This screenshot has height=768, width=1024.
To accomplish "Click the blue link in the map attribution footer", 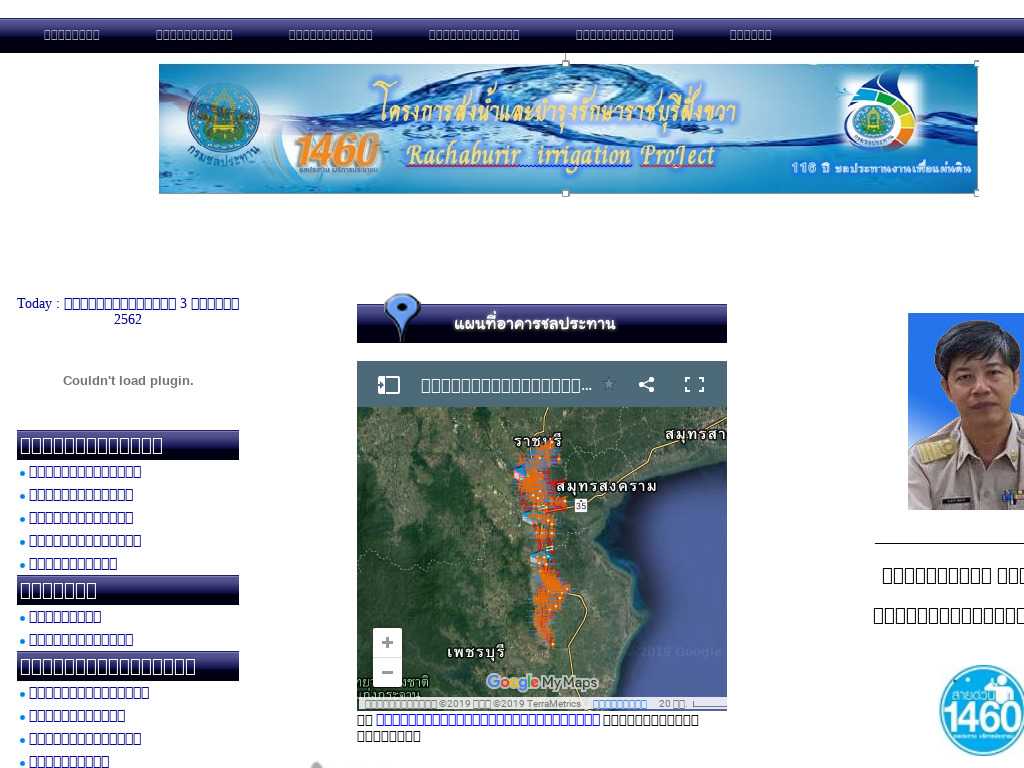I will coord(620,704).
